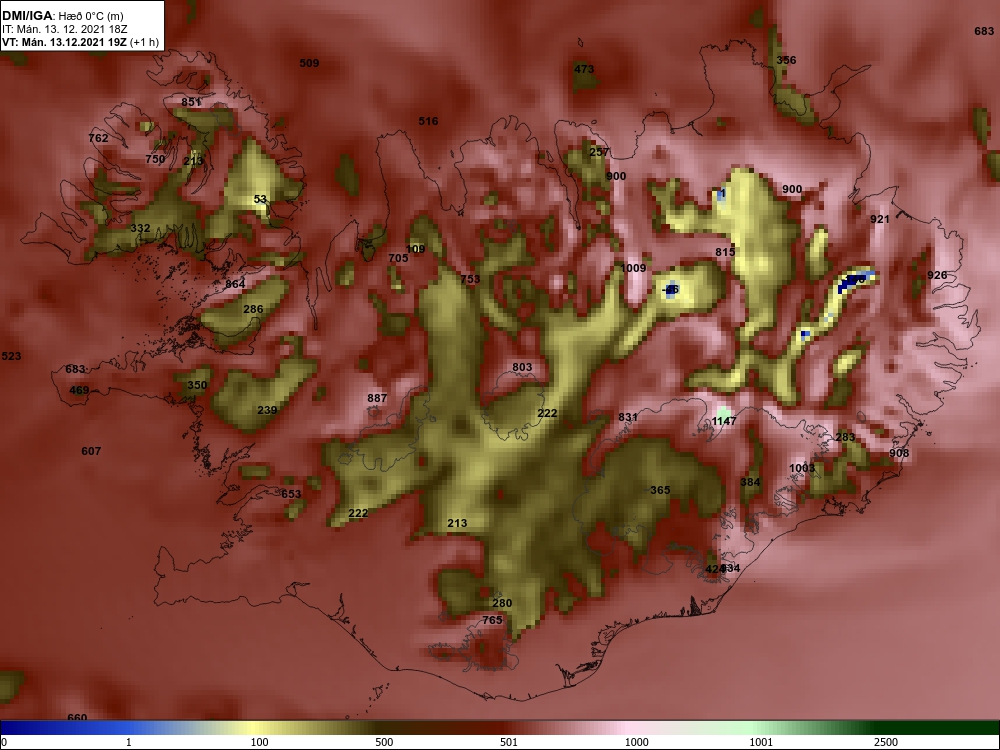Image resolution: width=1000 pixels, height=750 pixels.
Task: Click the map value 803
Action: 522,367
